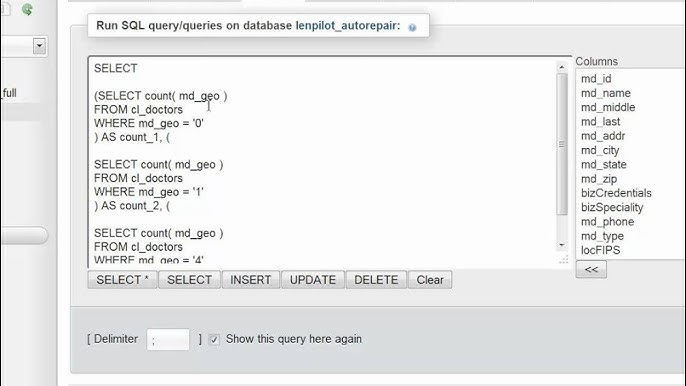
Task: Click the << insert column button
Action: pyautogui.click(x=591, y=269)
